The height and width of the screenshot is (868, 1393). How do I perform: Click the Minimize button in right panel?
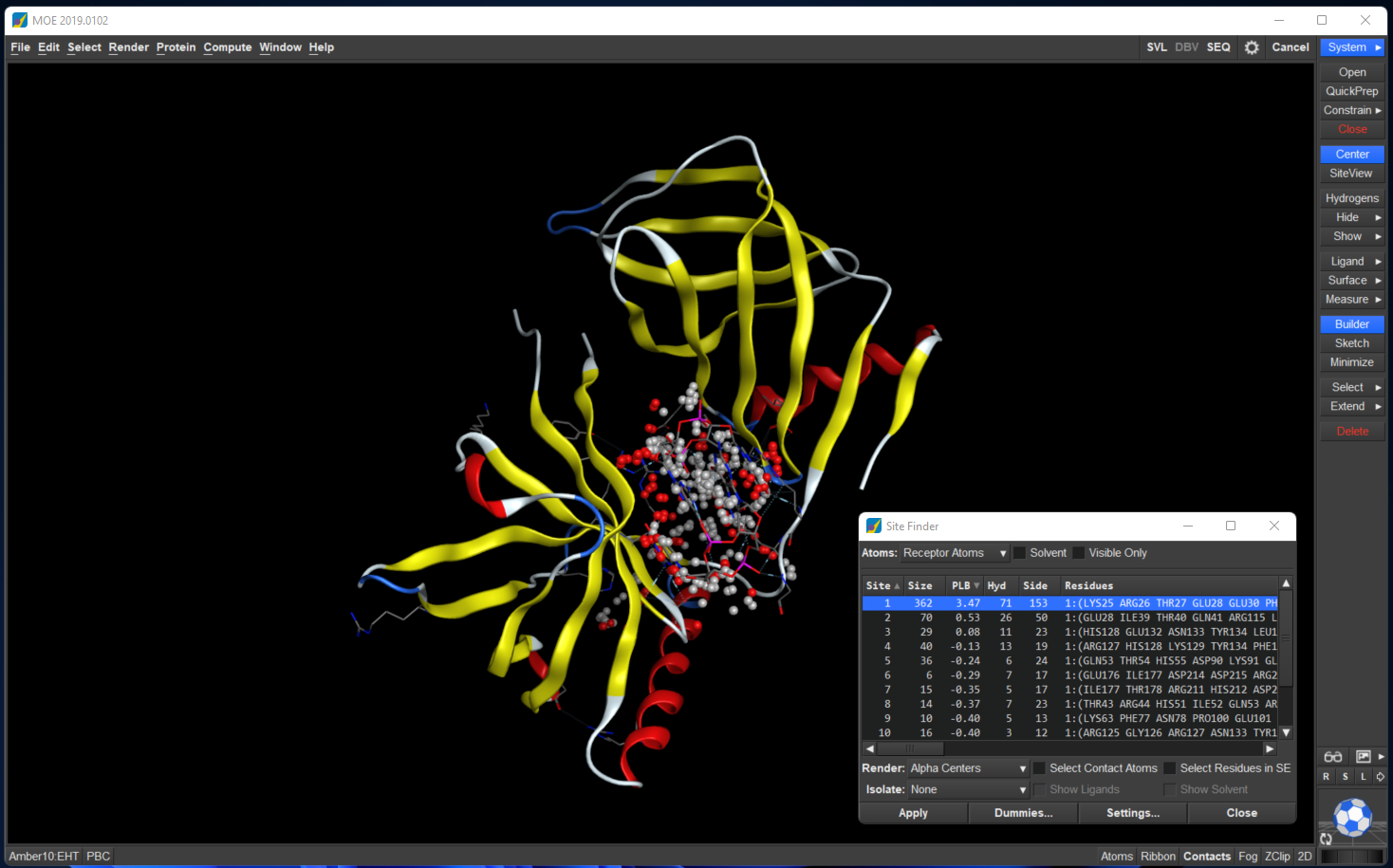(1352, 362)
